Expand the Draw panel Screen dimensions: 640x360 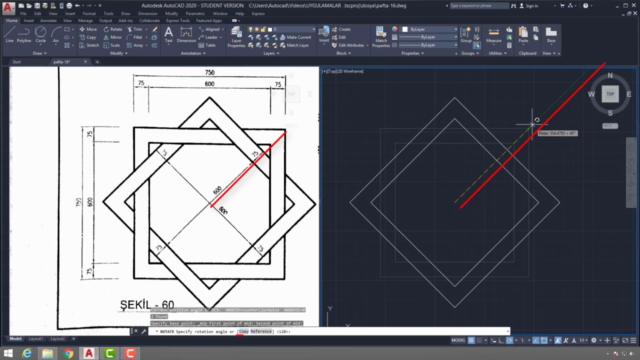click(40, 53)
